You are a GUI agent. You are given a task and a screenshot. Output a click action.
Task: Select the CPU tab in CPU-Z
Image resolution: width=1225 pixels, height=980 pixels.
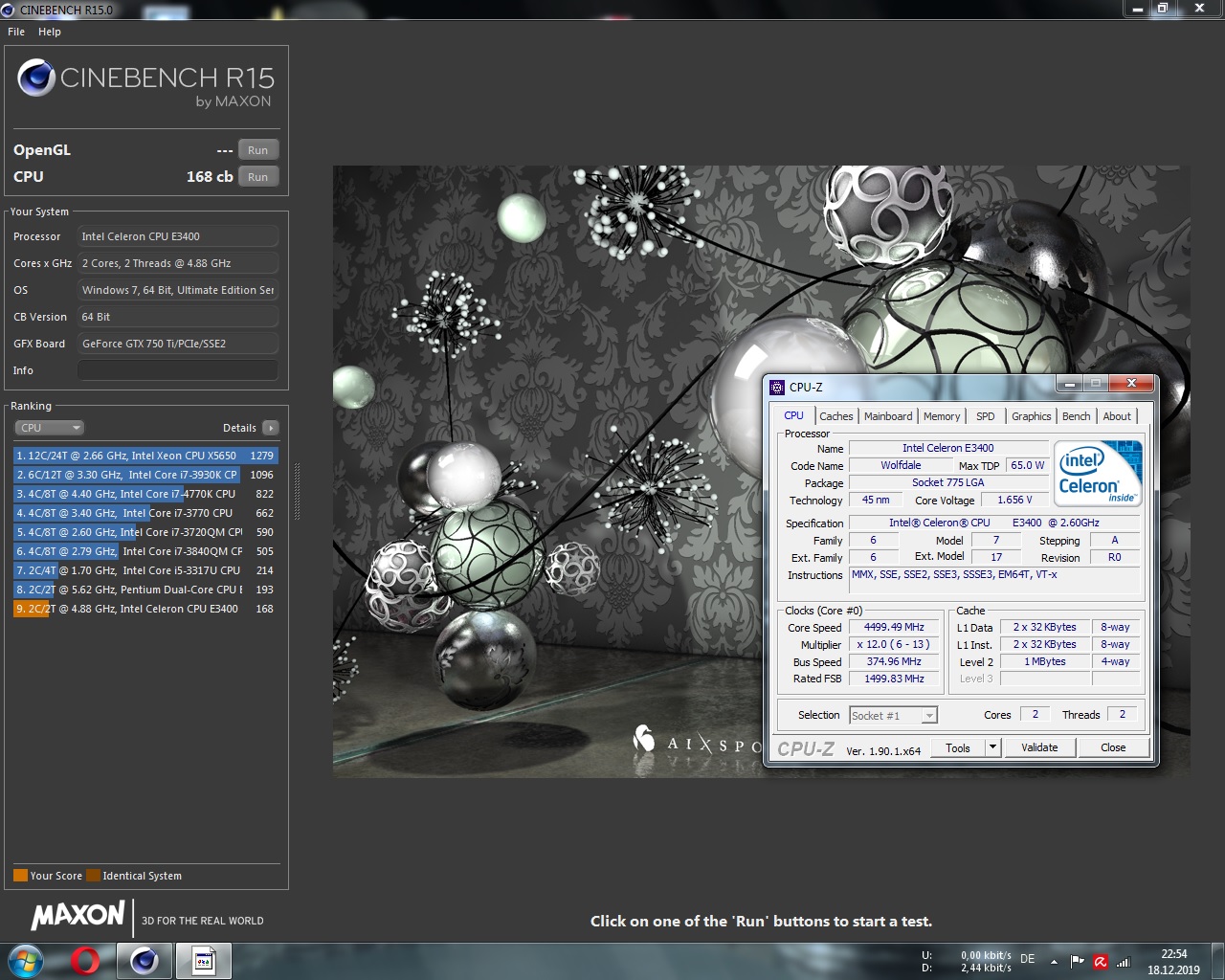[x=794, y=415]
